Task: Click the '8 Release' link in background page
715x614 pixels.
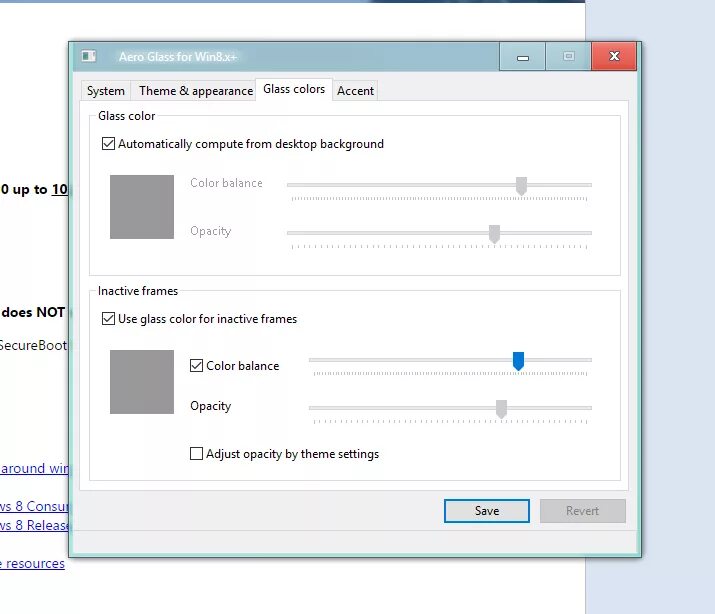Action: (x=34, y=525)
